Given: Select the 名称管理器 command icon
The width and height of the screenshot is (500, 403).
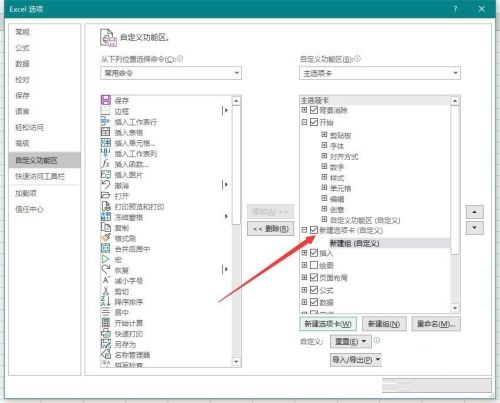Looking at the screenshot, I should [106, 354].
